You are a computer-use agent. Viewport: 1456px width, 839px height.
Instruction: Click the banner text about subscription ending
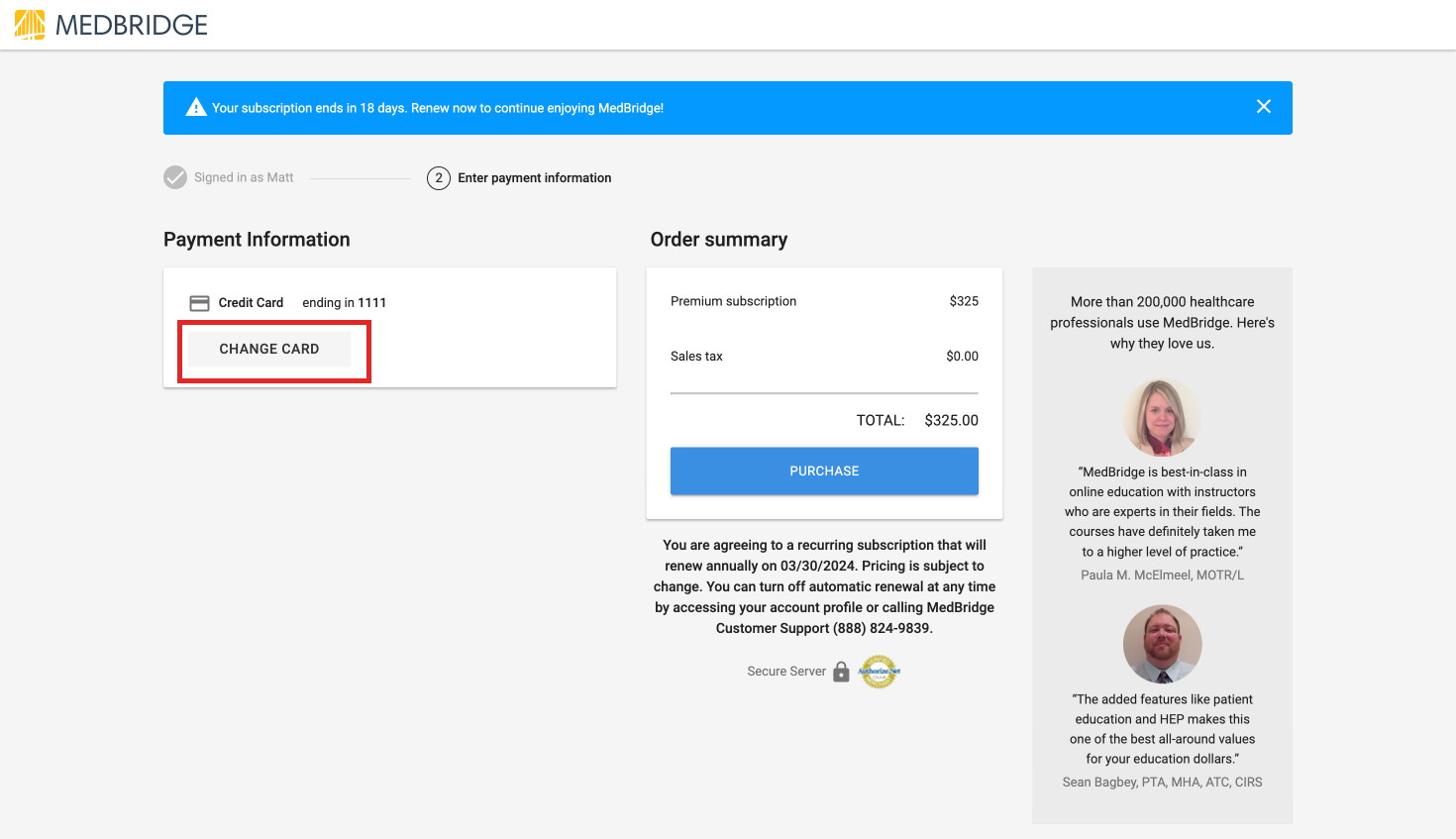point(438,108)
